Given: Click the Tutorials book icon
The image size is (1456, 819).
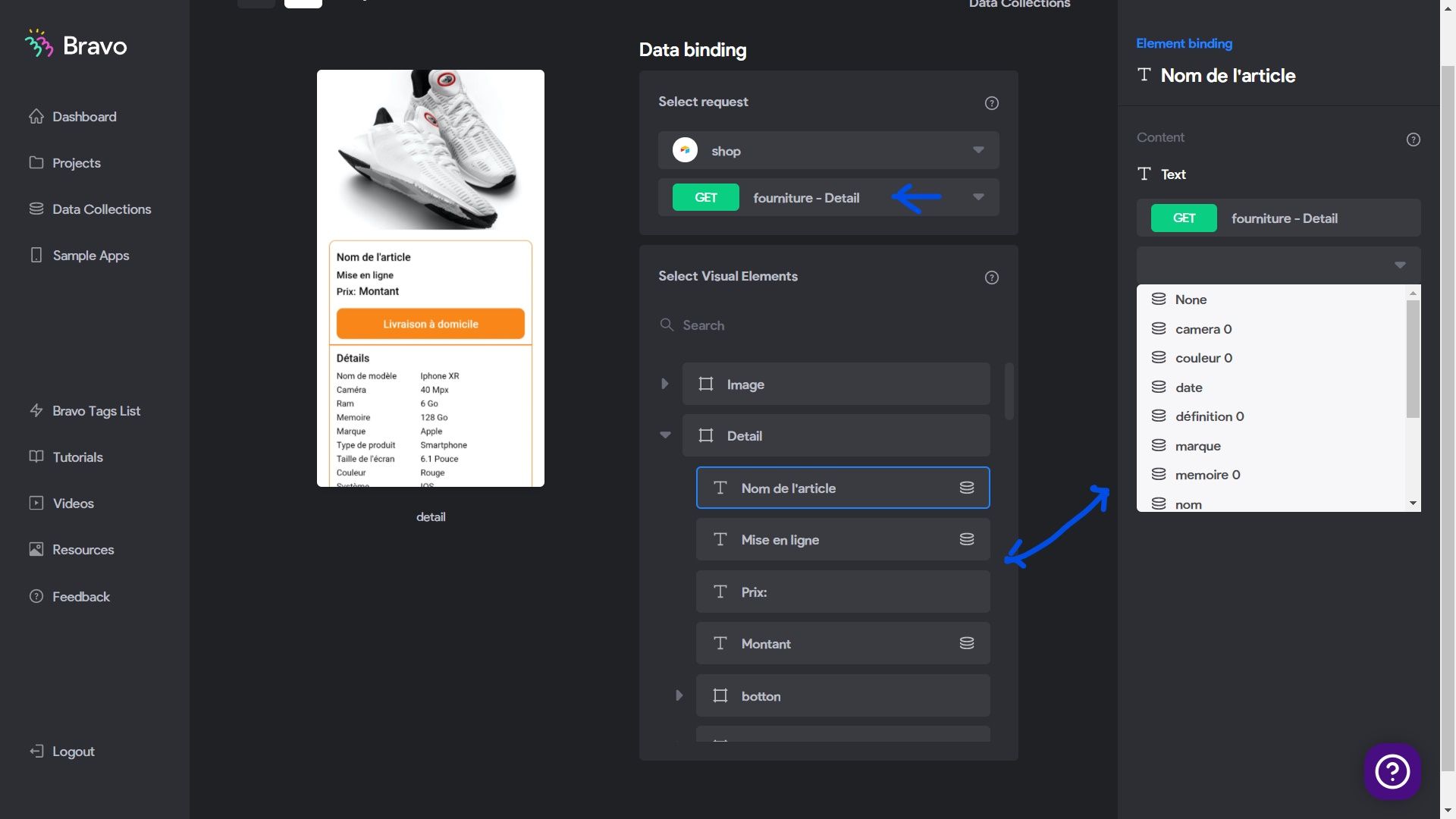Looking at the screenshot, I should point(36,457).
